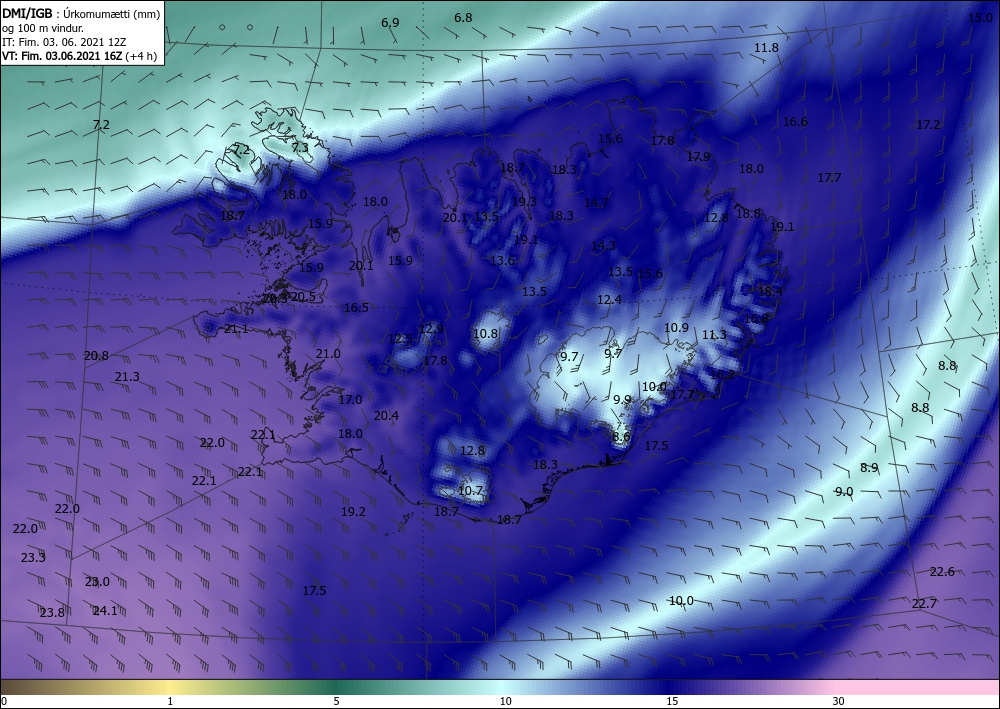This screenshot has width=1000, height=709.
Task: Click the 11.3 value label
Action: pyautogui.click(x=714, y=335)
